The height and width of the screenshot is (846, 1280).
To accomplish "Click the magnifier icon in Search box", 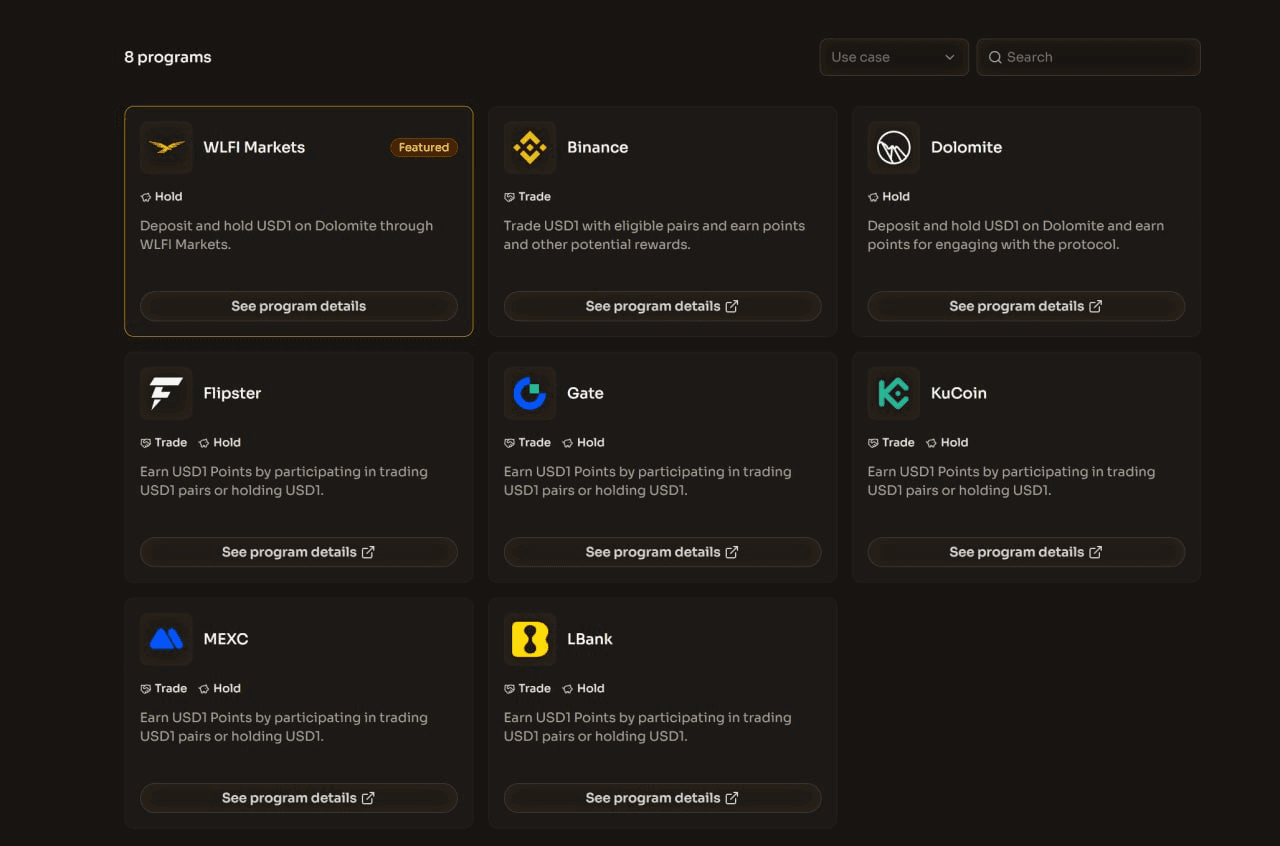I will [x=995, y=57].
